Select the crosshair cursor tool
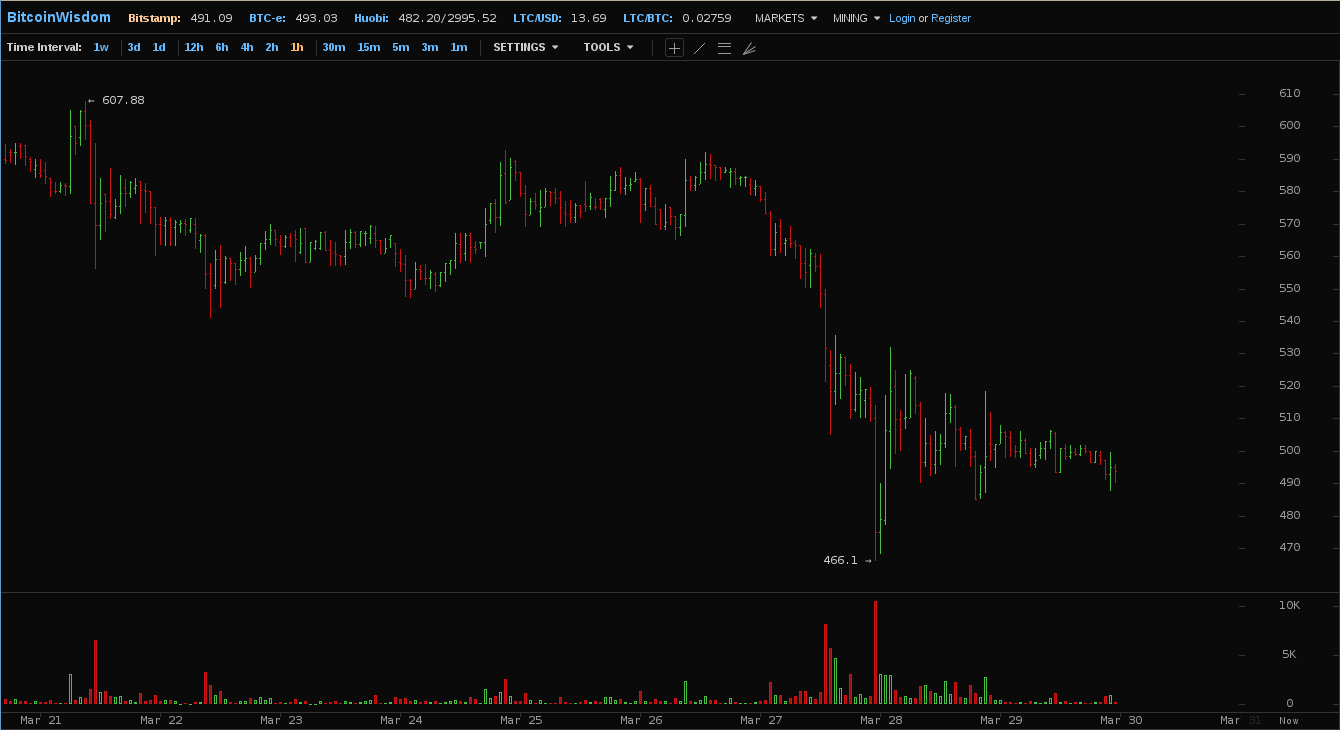 (x=675, y=48)
